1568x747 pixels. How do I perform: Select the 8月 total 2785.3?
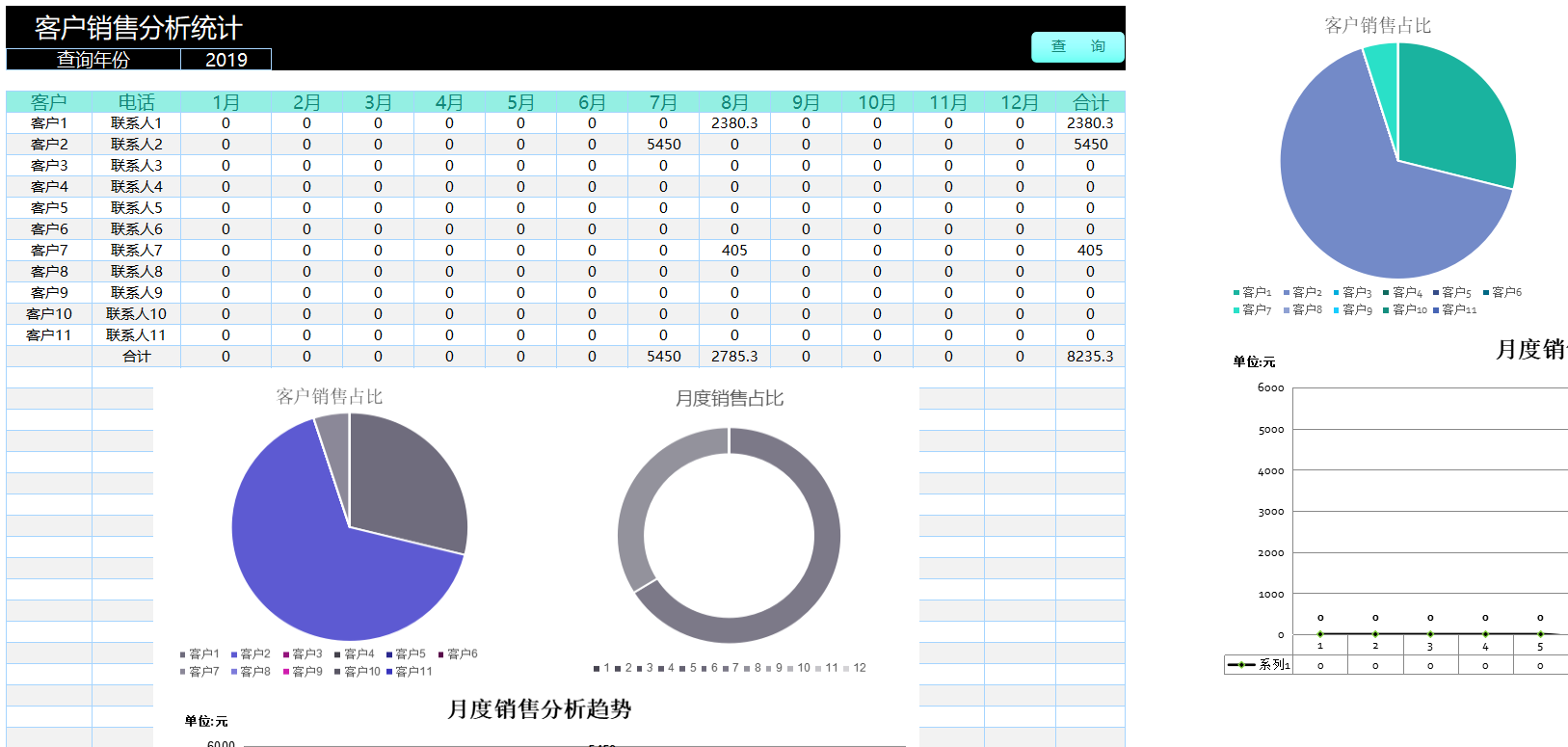[734, 357]
